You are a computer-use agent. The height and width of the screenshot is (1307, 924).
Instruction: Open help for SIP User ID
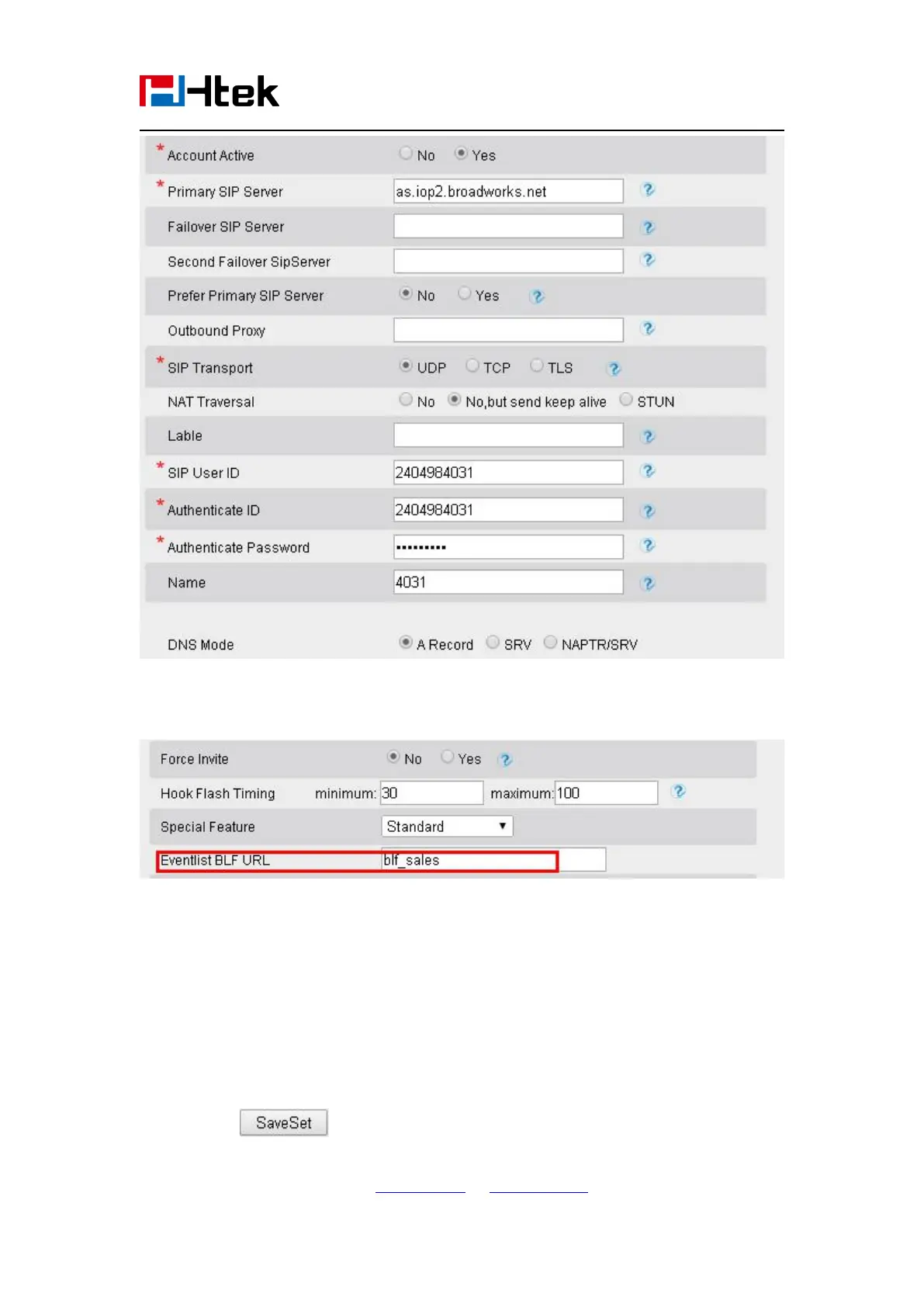(648, 471)
